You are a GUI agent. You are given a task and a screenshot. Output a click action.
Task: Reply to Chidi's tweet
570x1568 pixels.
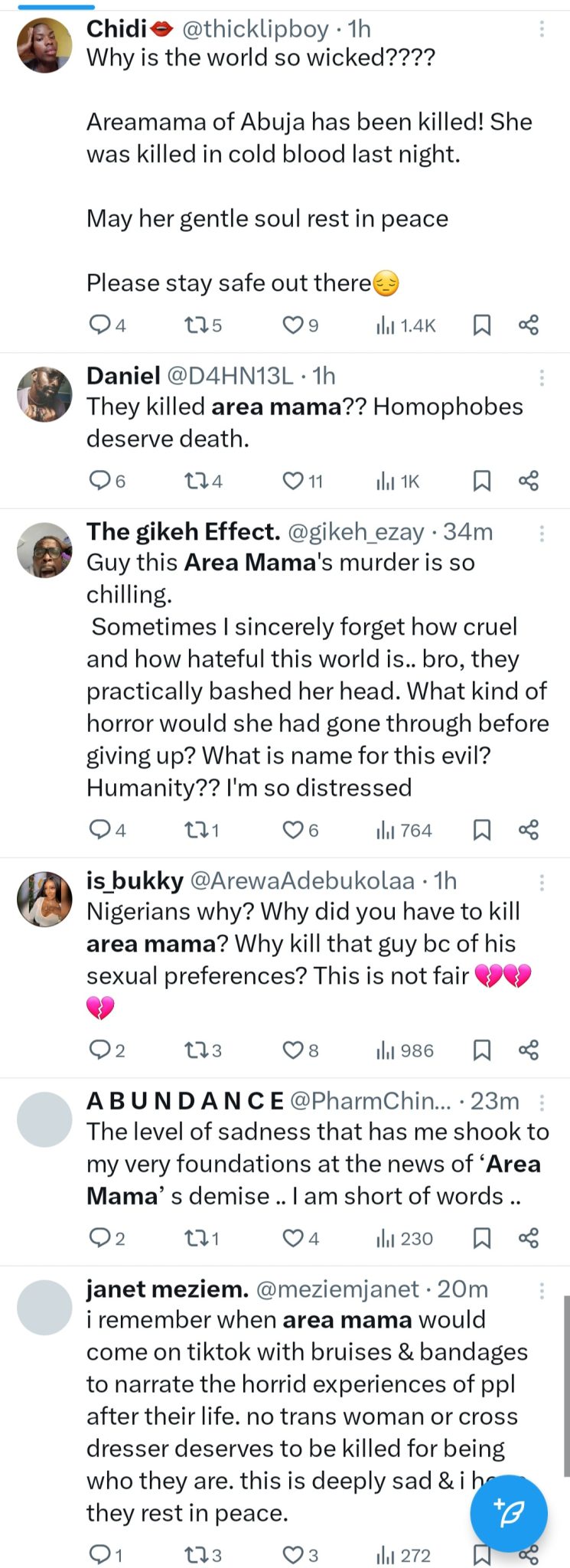pos(100,325)
